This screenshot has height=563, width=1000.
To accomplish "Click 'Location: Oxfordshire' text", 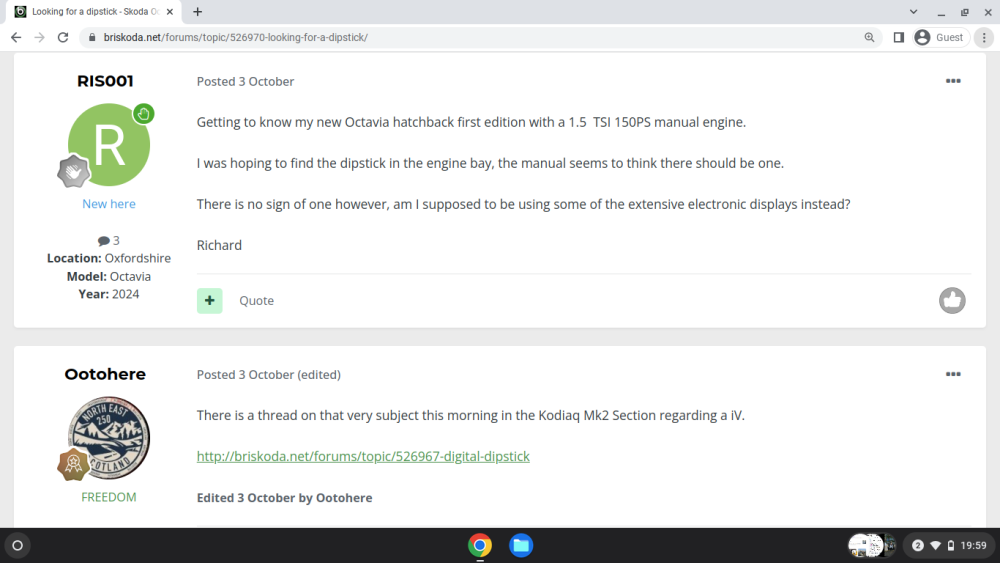I will [x=108, y=258].
